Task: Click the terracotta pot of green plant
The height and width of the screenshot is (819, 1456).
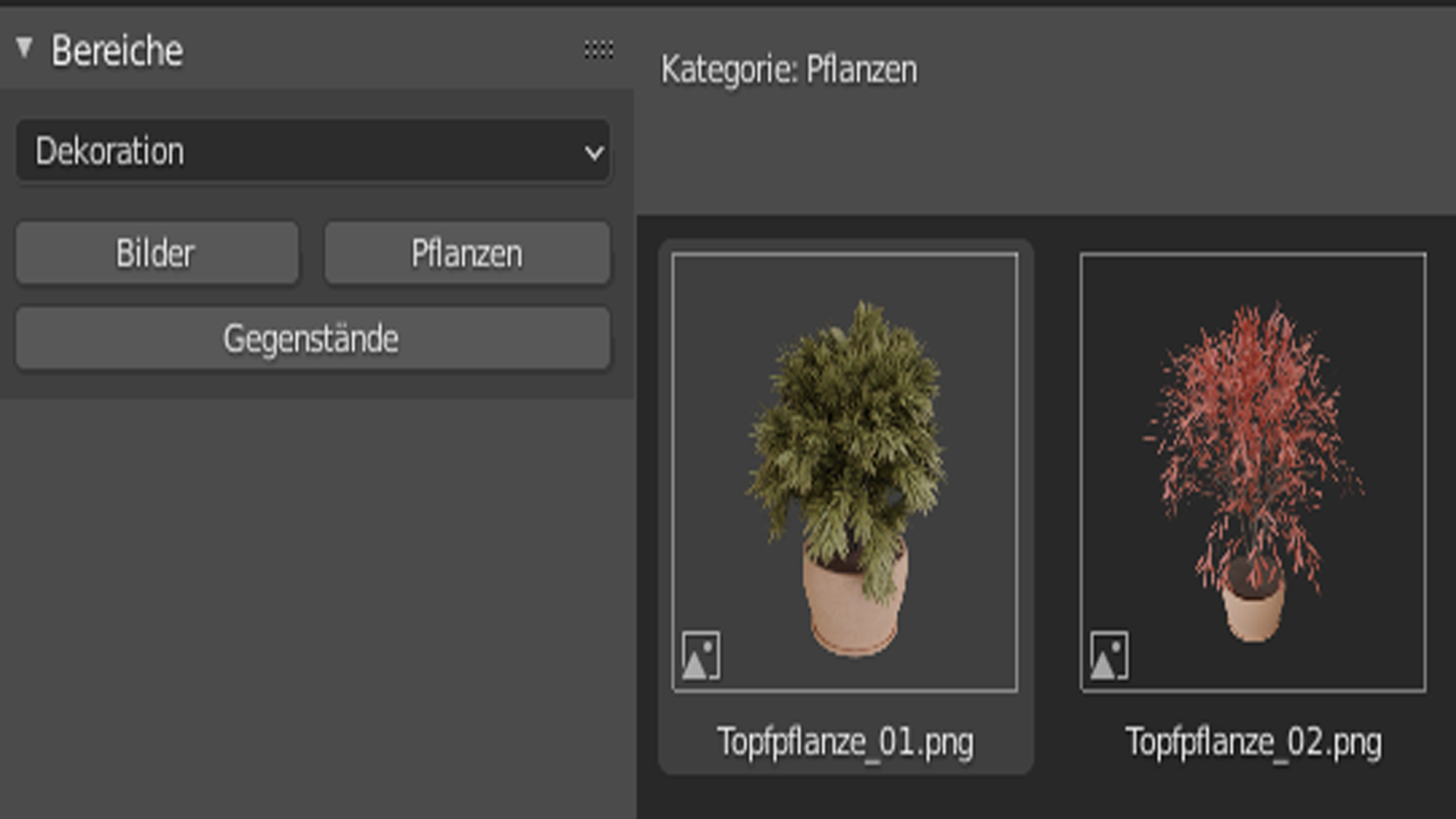Action: [853, 607]
